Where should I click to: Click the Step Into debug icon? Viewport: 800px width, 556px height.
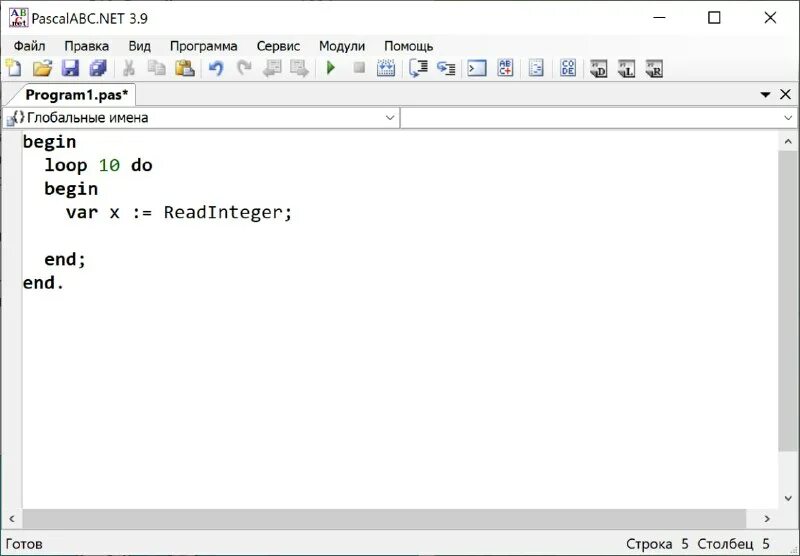click(446, 68)
